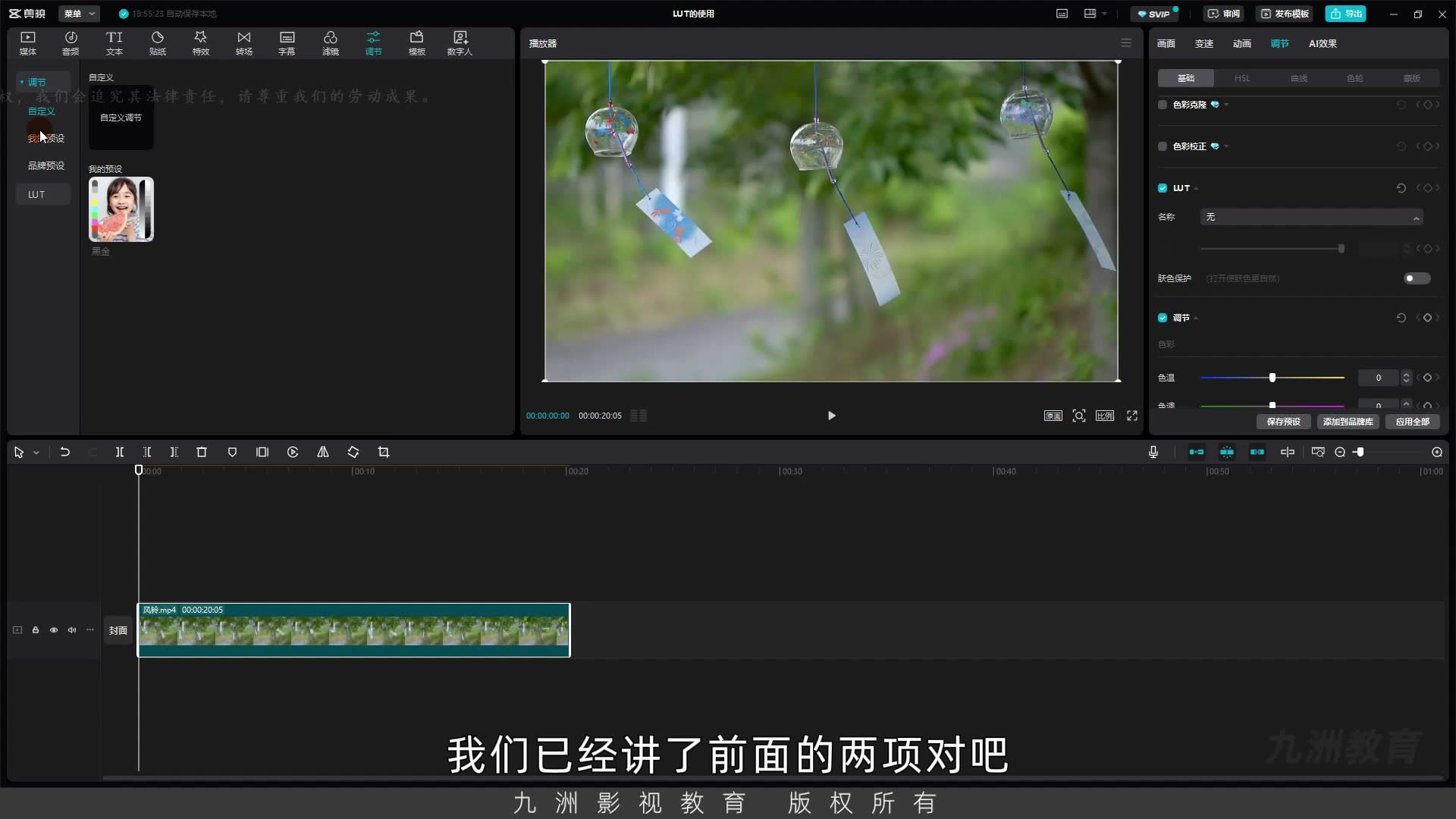Screen dimensions: 1456x819
Task: Click the delete left of playhead tool
Action: coord(147,452)
